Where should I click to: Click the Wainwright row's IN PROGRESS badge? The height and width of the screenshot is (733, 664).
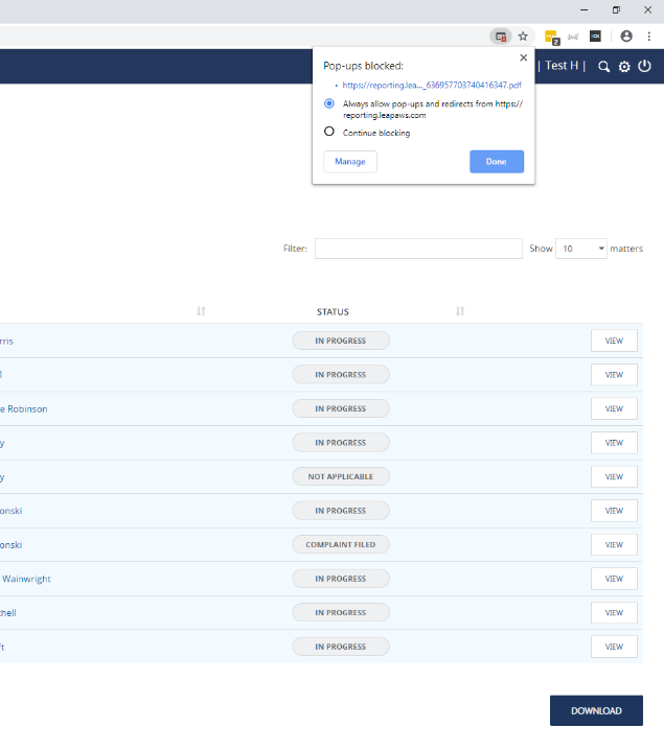coord(340,579)
